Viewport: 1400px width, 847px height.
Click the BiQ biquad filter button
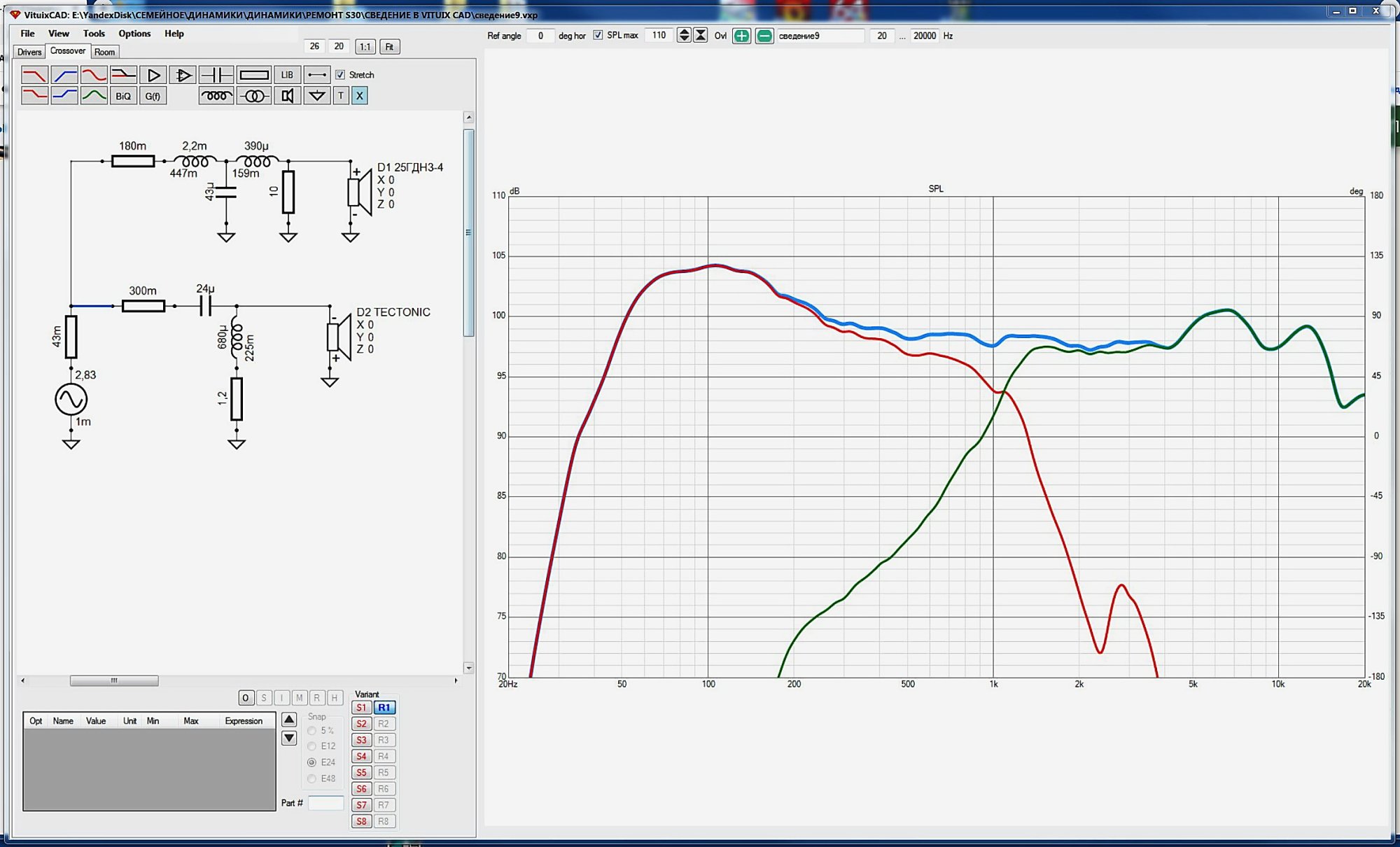point(123,96)
